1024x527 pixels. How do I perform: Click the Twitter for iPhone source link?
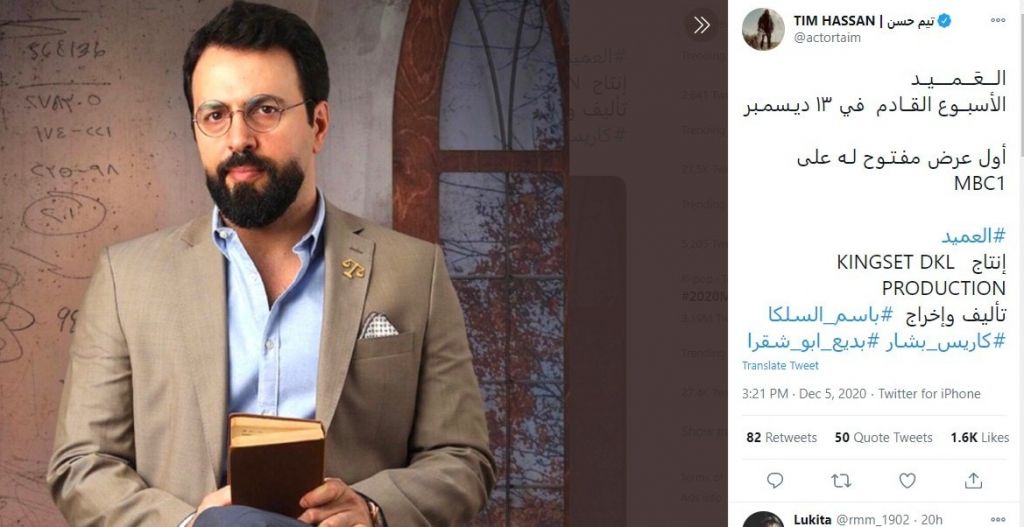929,394
